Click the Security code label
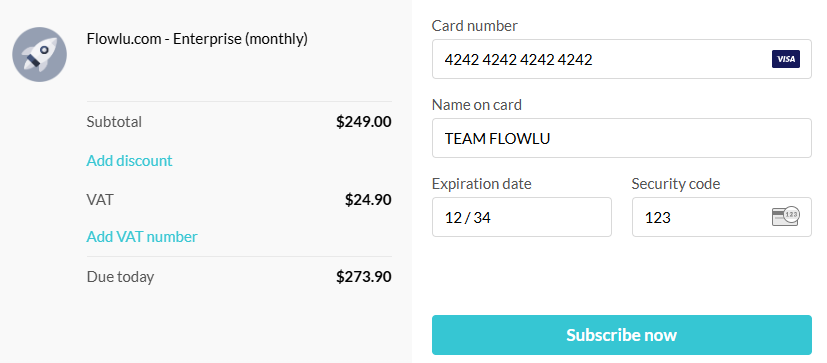This screenshot has height=363, width=827. [x=676, y=184]
